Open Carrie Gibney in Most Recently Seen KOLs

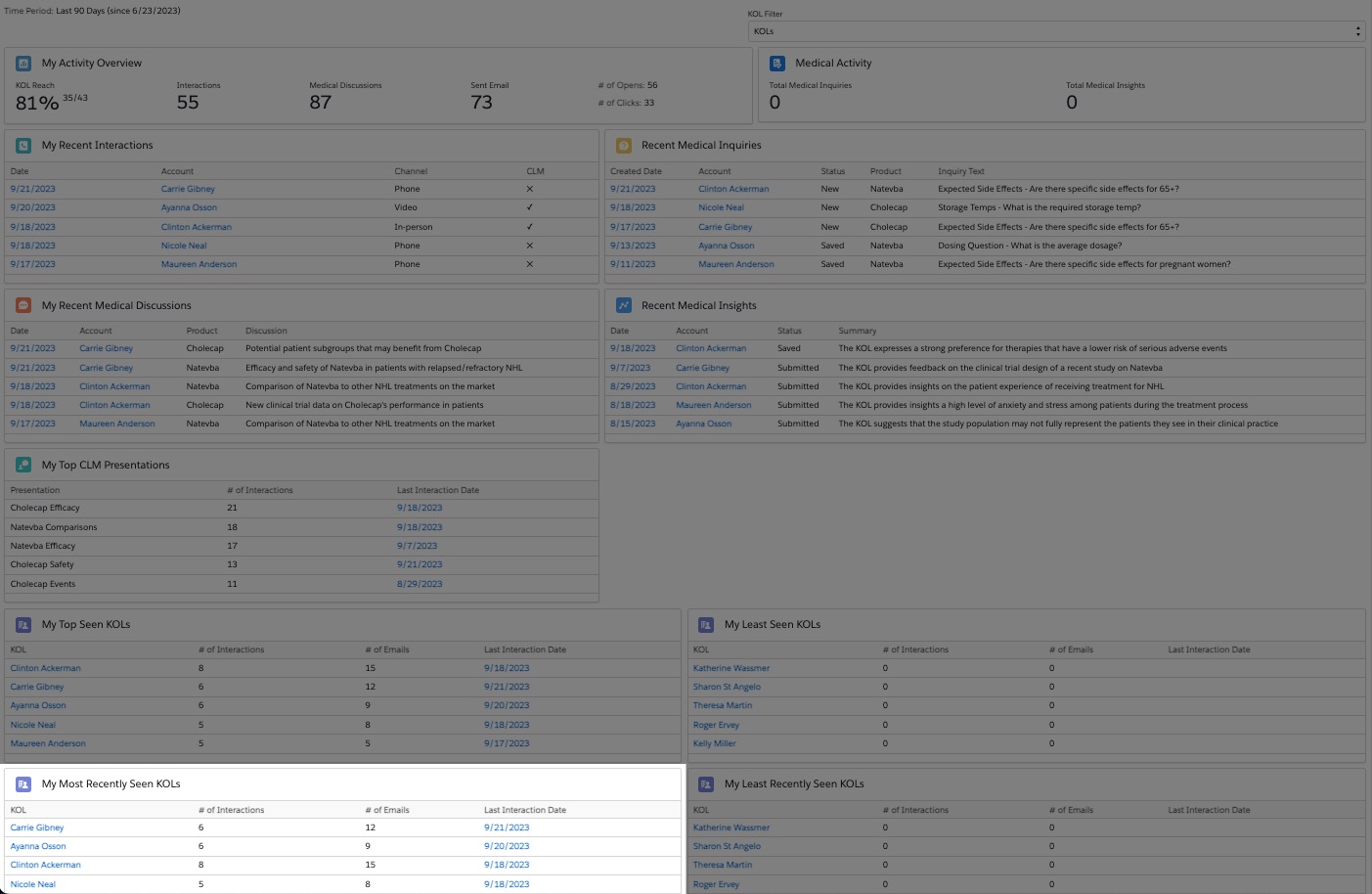click(x=37, y=827)
